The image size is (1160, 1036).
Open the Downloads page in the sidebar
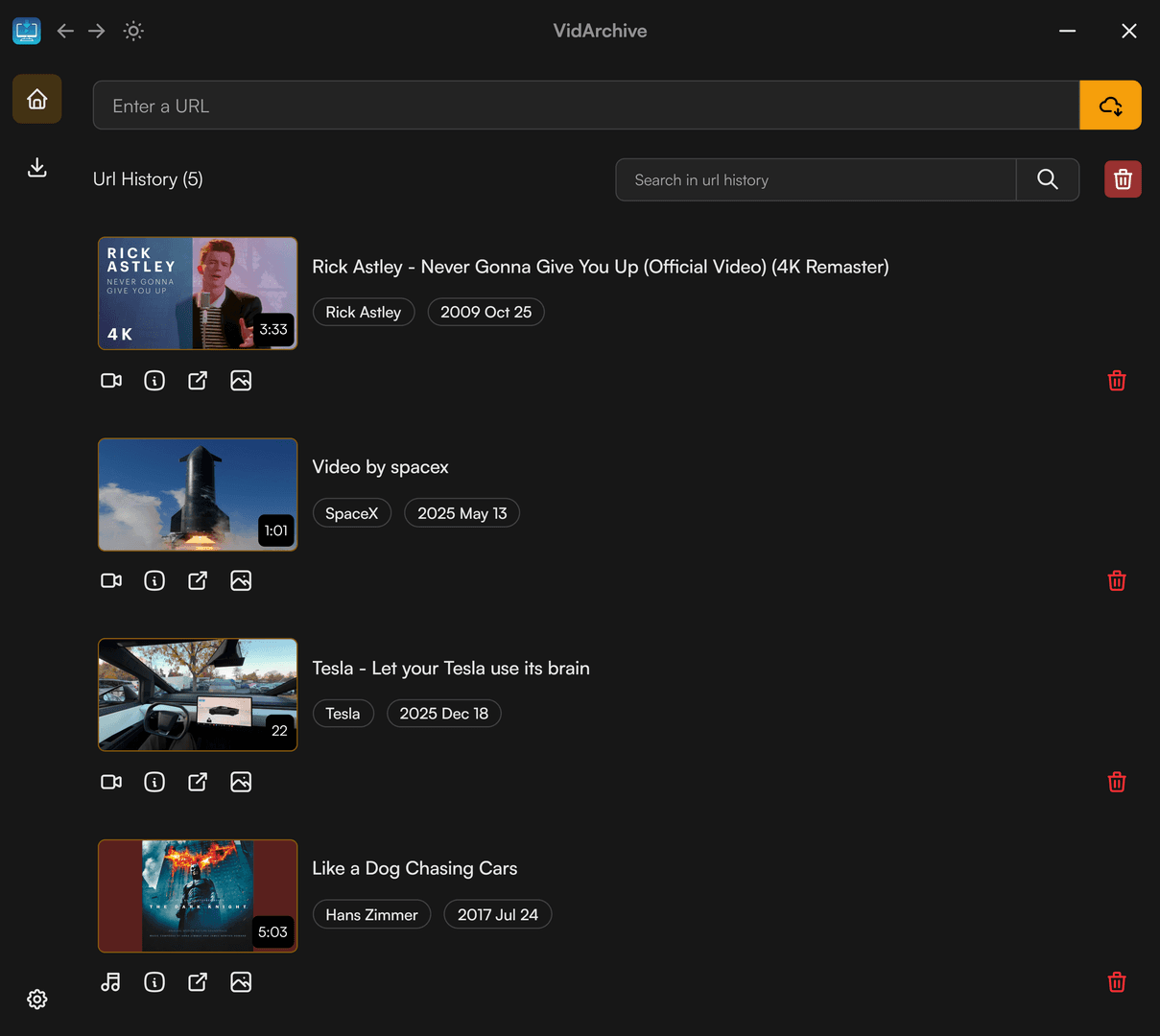tap(36, 168)
